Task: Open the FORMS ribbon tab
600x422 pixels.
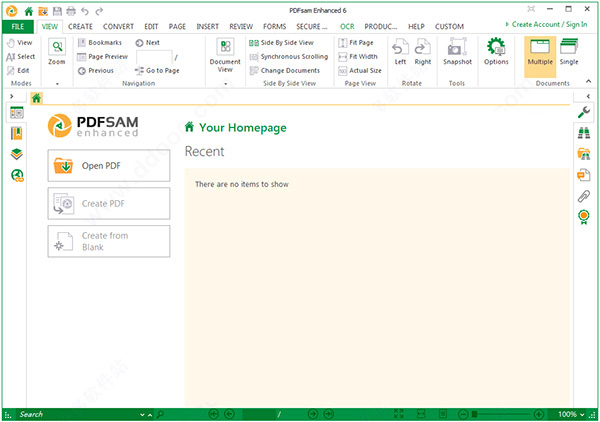Action: pos(274,26)
